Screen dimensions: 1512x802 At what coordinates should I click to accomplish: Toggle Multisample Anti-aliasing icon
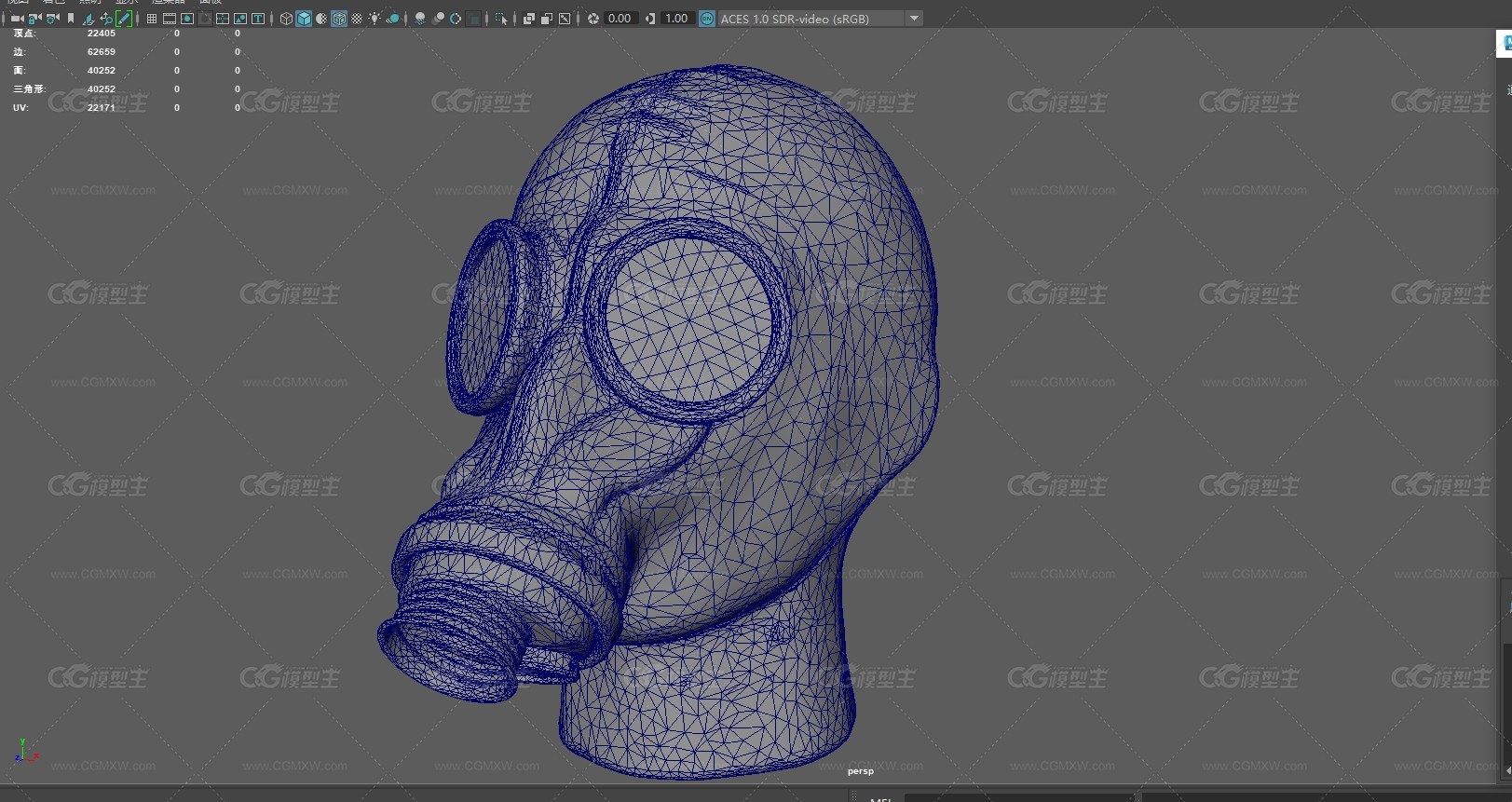click(456, 19)
